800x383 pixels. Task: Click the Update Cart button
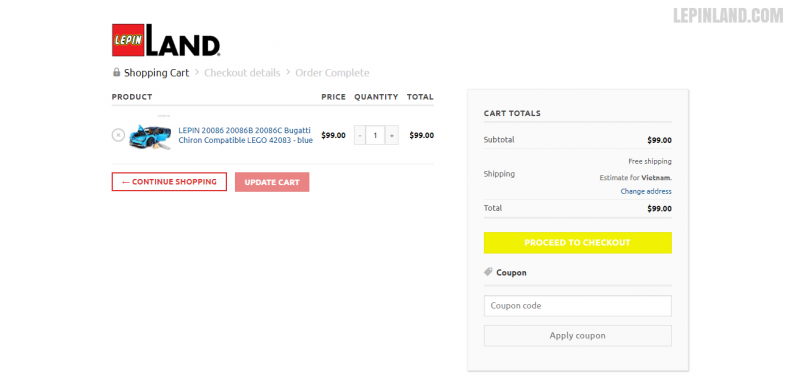click(272, 182)
